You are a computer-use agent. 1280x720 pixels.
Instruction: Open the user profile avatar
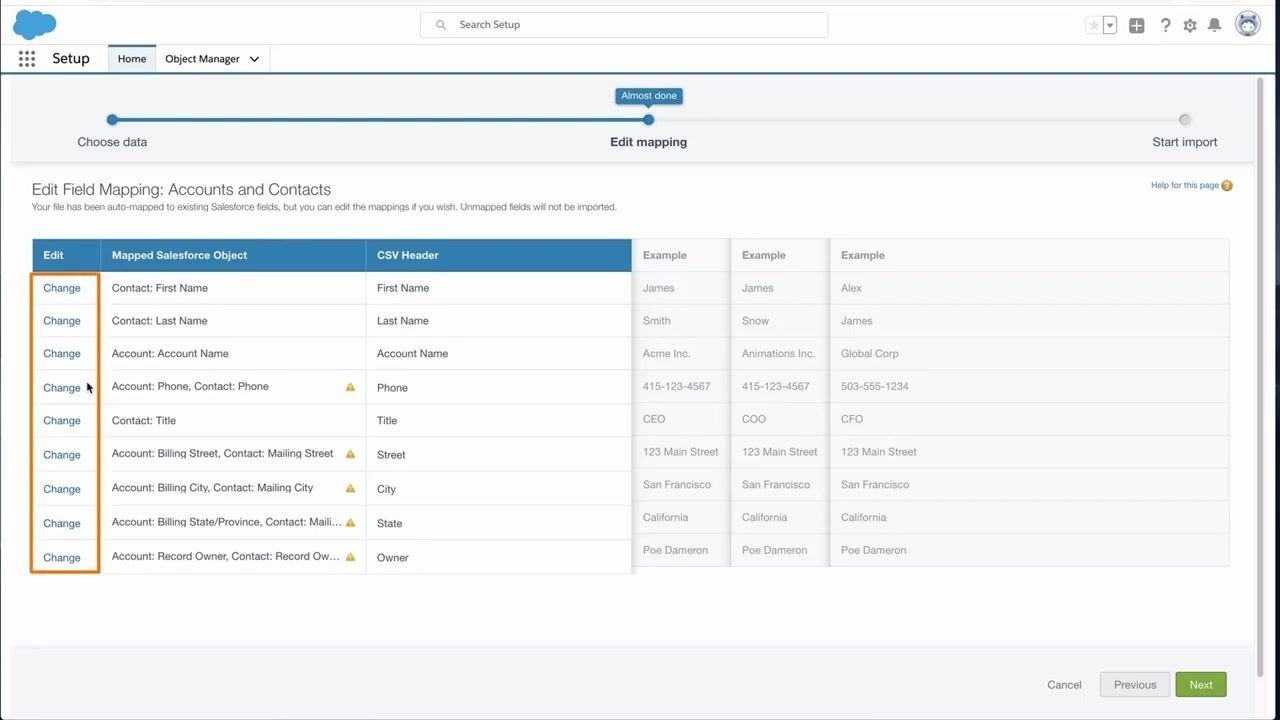pyautogui.click(x=1248, y=24)
